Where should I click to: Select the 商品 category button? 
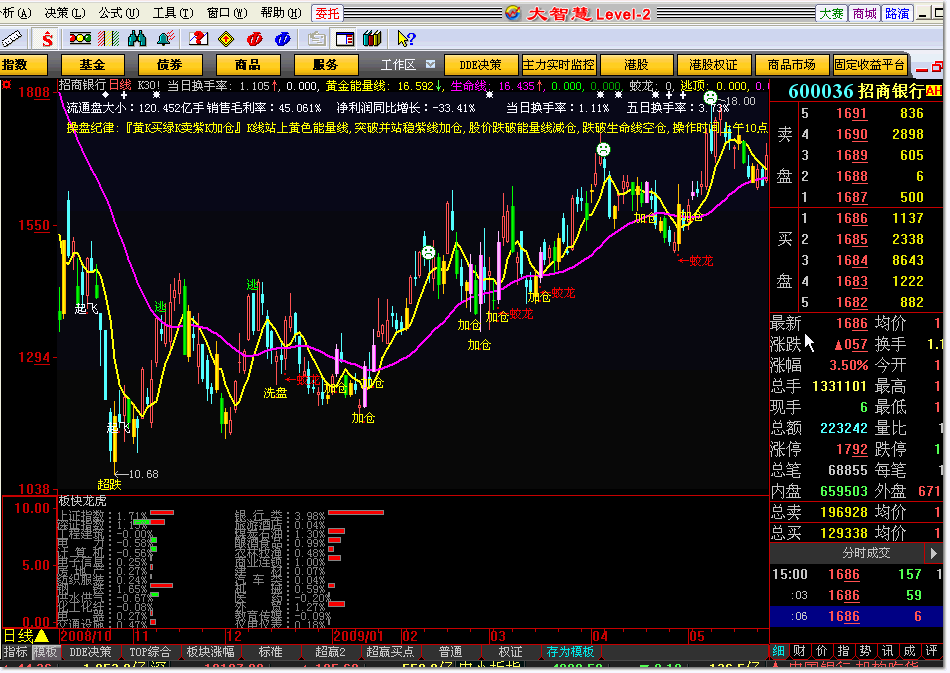(248, 65)
